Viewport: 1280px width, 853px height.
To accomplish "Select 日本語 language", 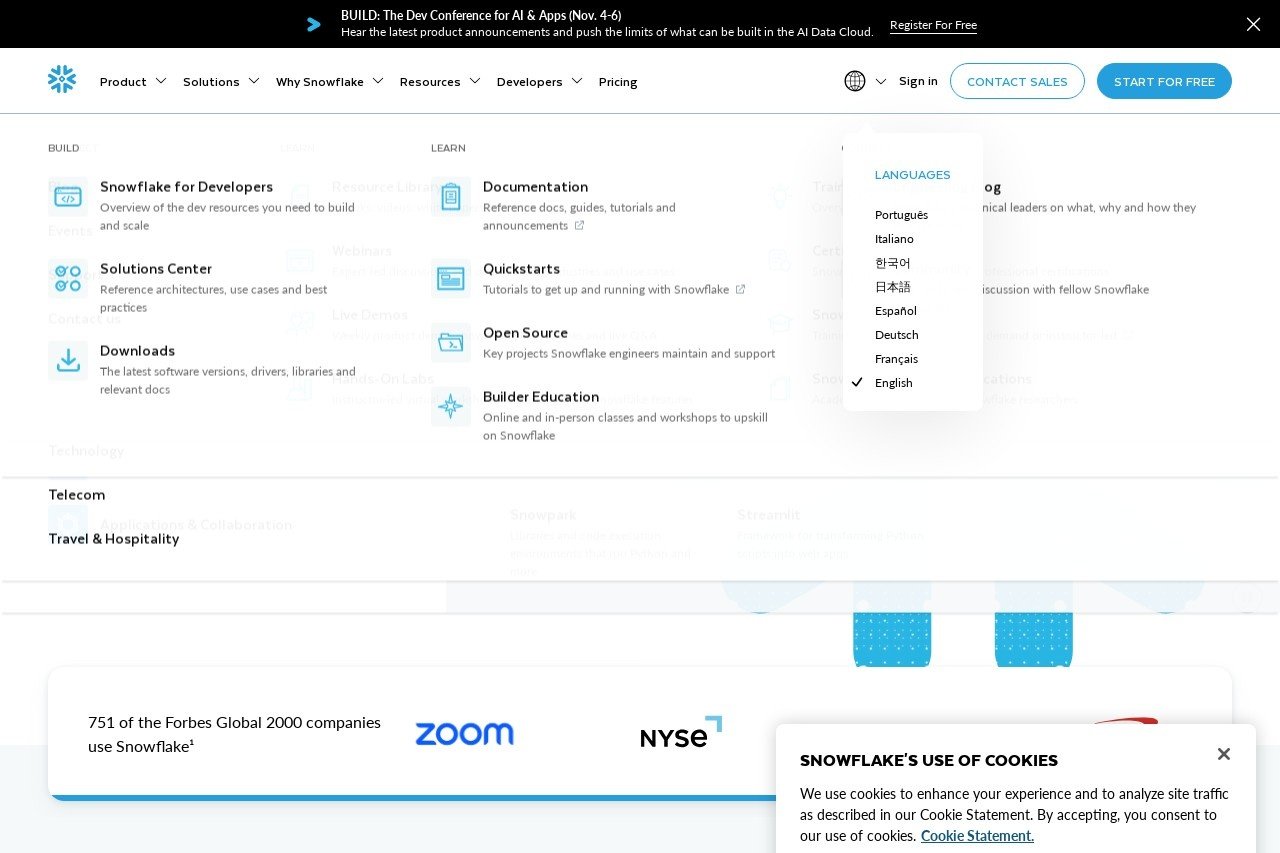I will (x=893, y=287).
